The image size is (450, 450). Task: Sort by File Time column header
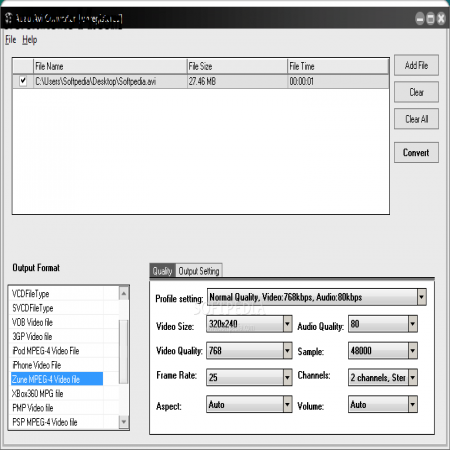[338, 66]
